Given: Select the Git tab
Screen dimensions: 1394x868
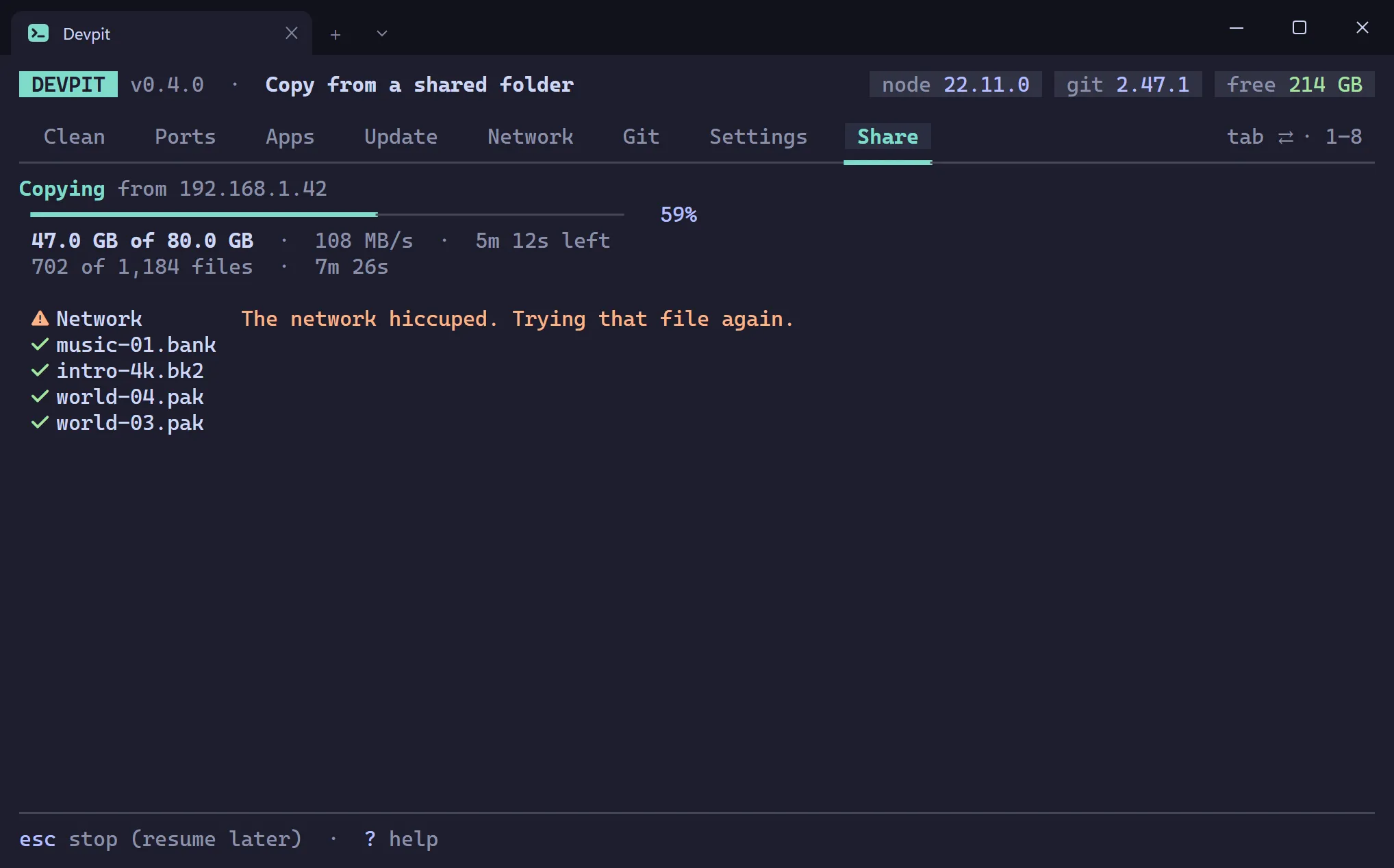Looking at the screenshot, I should 641,137.
